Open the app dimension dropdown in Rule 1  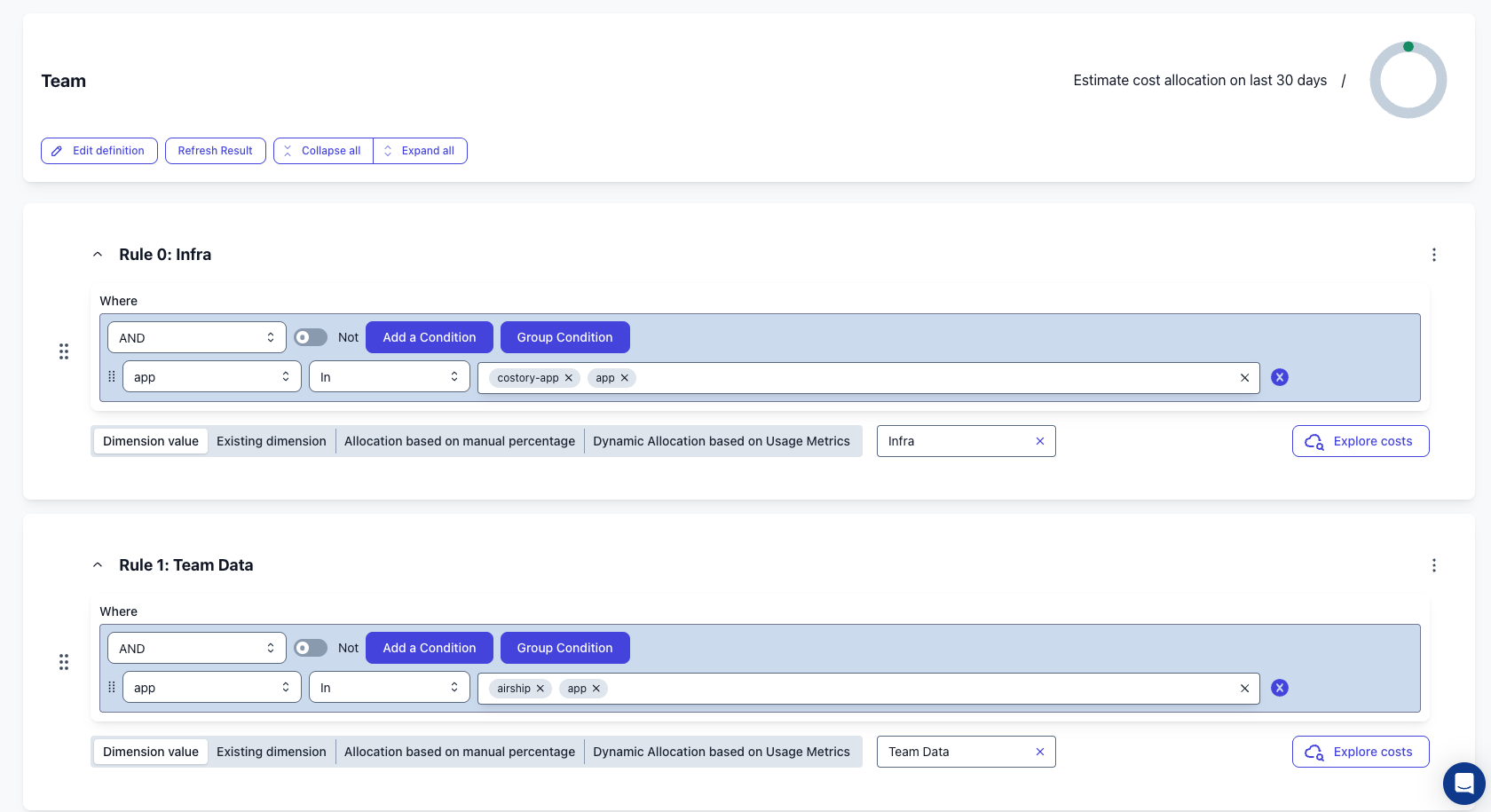pos(212,688)
